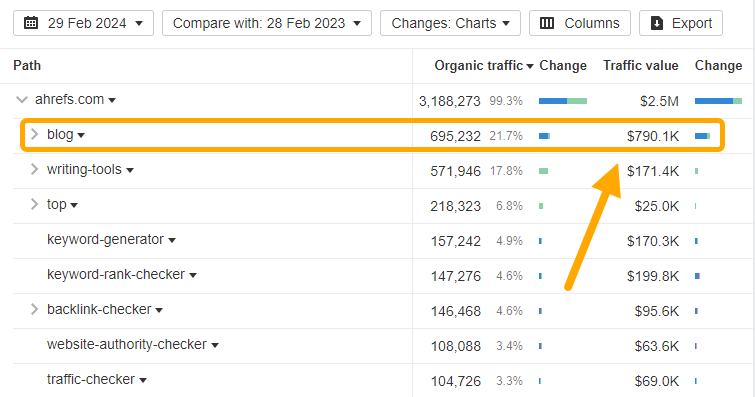Click the 3.3% share for traffic-checker

[509, 381]
